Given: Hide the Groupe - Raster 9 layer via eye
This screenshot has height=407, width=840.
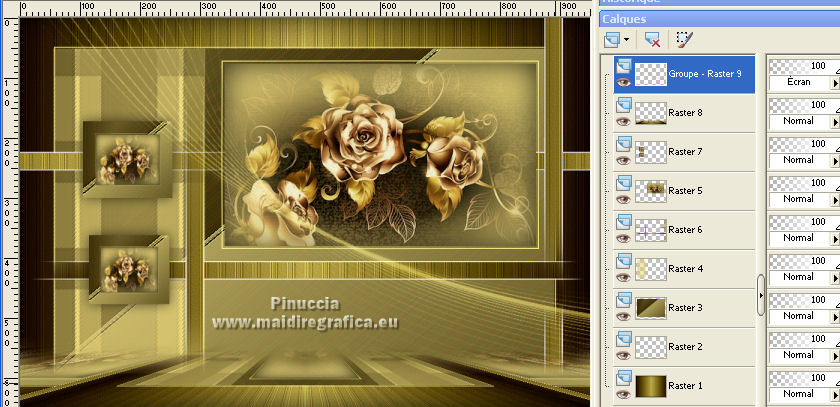Looking at the screenshot, I should click(623, 82).
